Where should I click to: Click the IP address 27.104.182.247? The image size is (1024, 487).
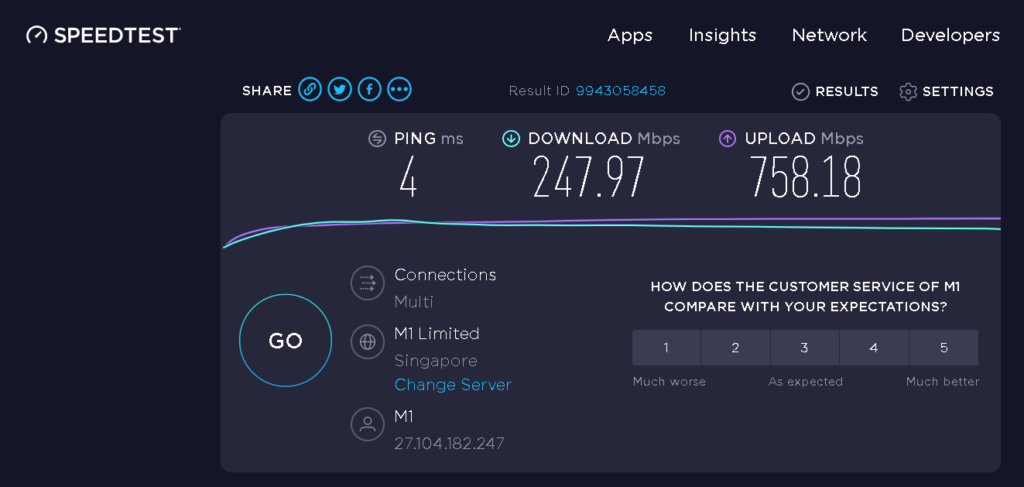point(449,443)
